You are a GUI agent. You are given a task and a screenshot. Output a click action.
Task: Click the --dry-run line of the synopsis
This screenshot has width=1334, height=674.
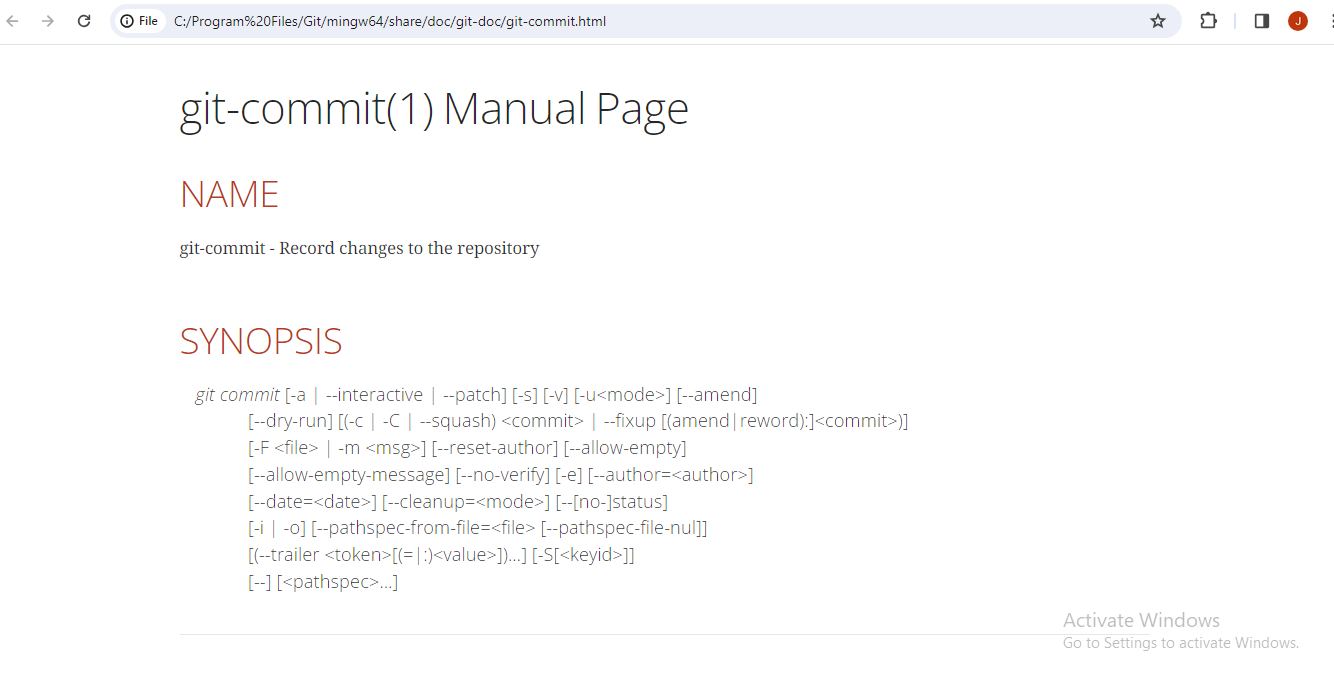click(289, 420)
